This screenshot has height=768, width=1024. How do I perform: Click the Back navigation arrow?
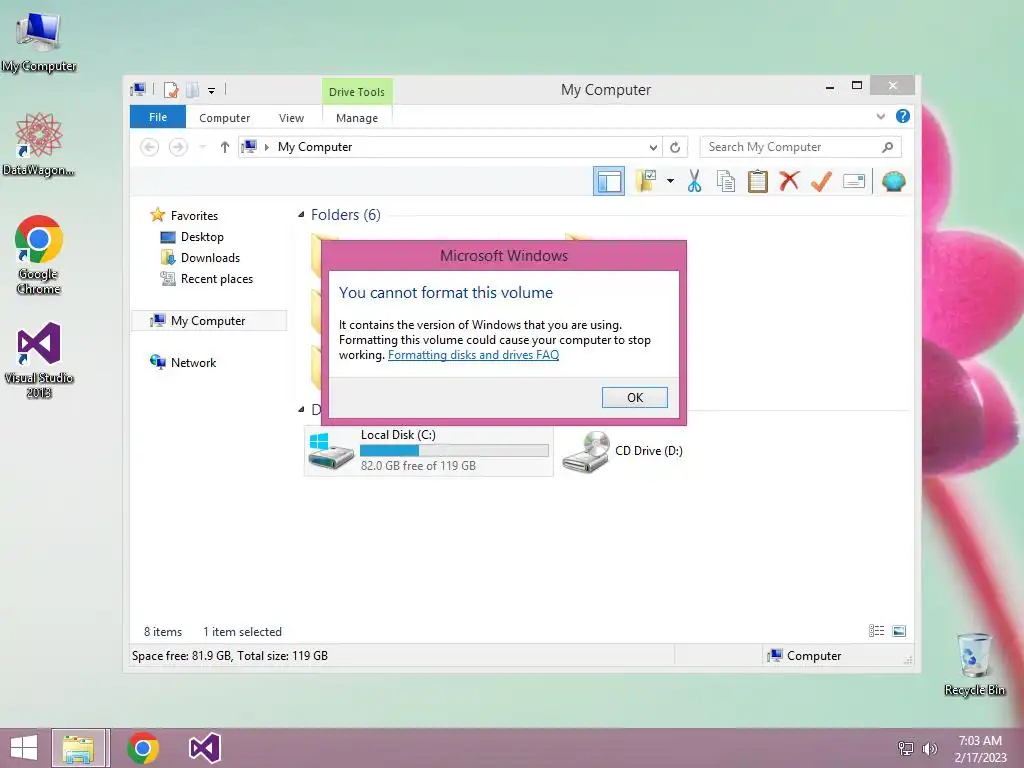[x=150, y=147]
